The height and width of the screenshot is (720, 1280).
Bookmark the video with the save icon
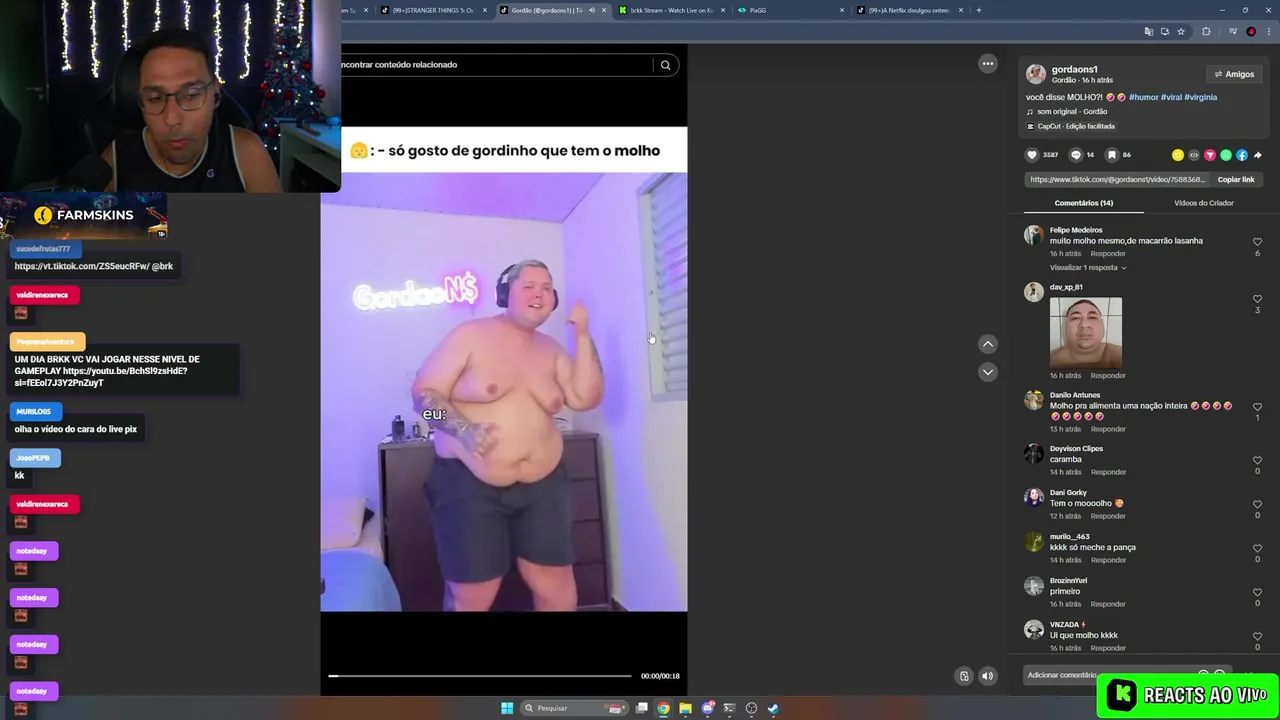[1111, 155]
